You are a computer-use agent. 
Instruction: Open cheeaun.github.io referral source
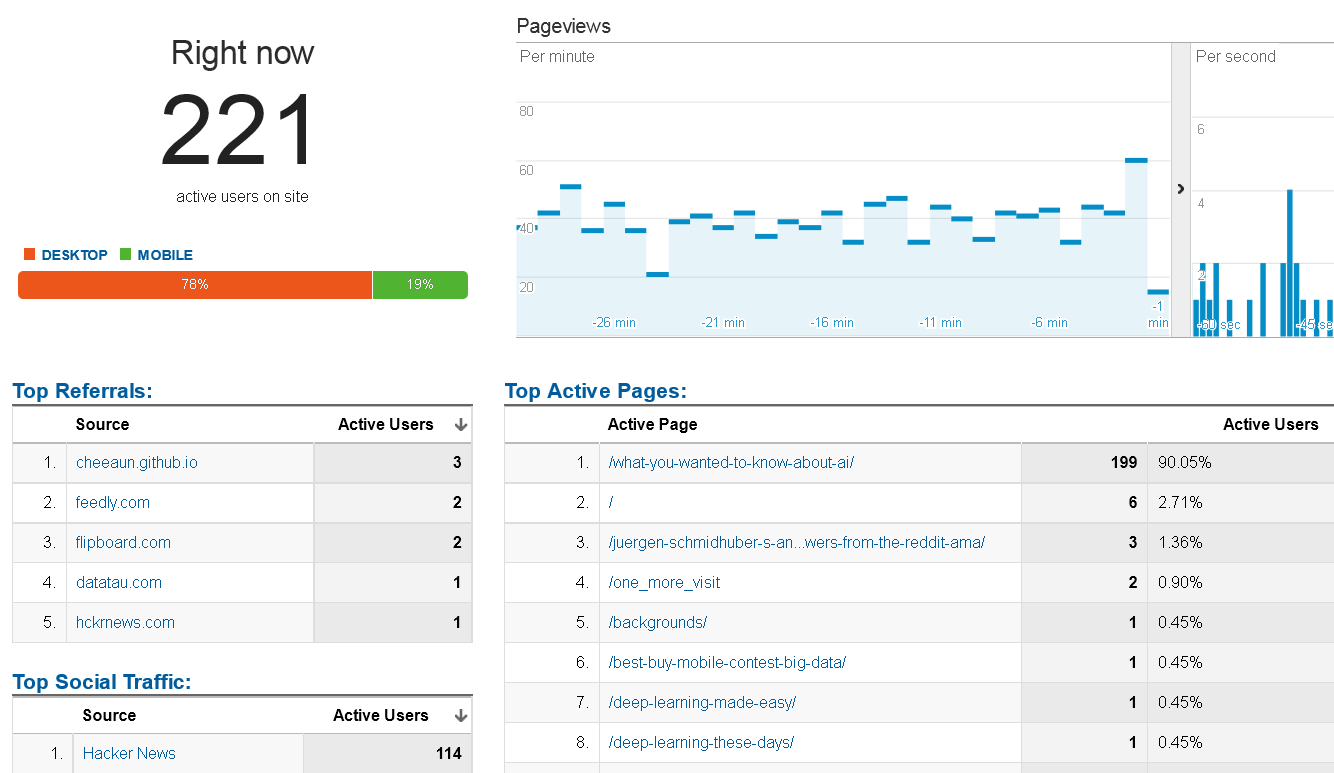tap(137, 462)
